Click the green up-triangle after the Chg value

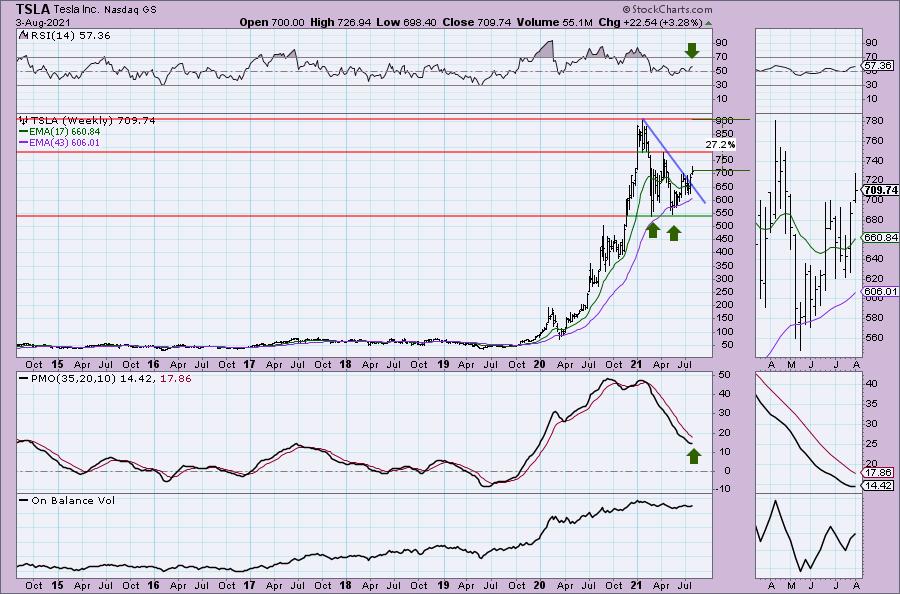(708, 24)
